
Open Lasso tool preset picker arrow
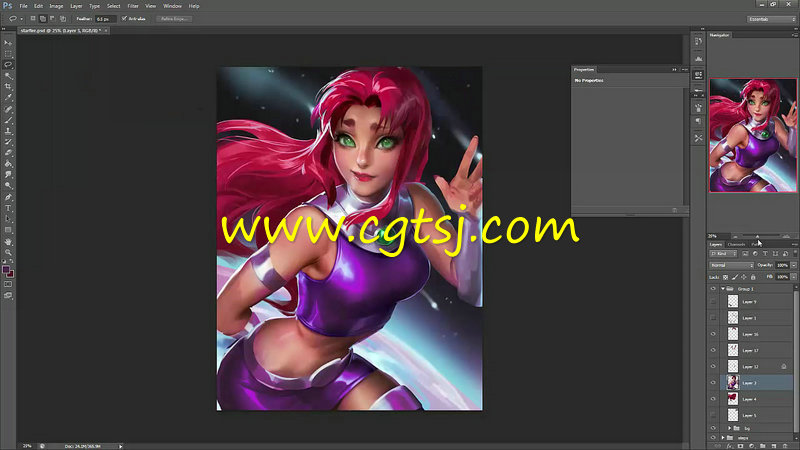point(21,19)
